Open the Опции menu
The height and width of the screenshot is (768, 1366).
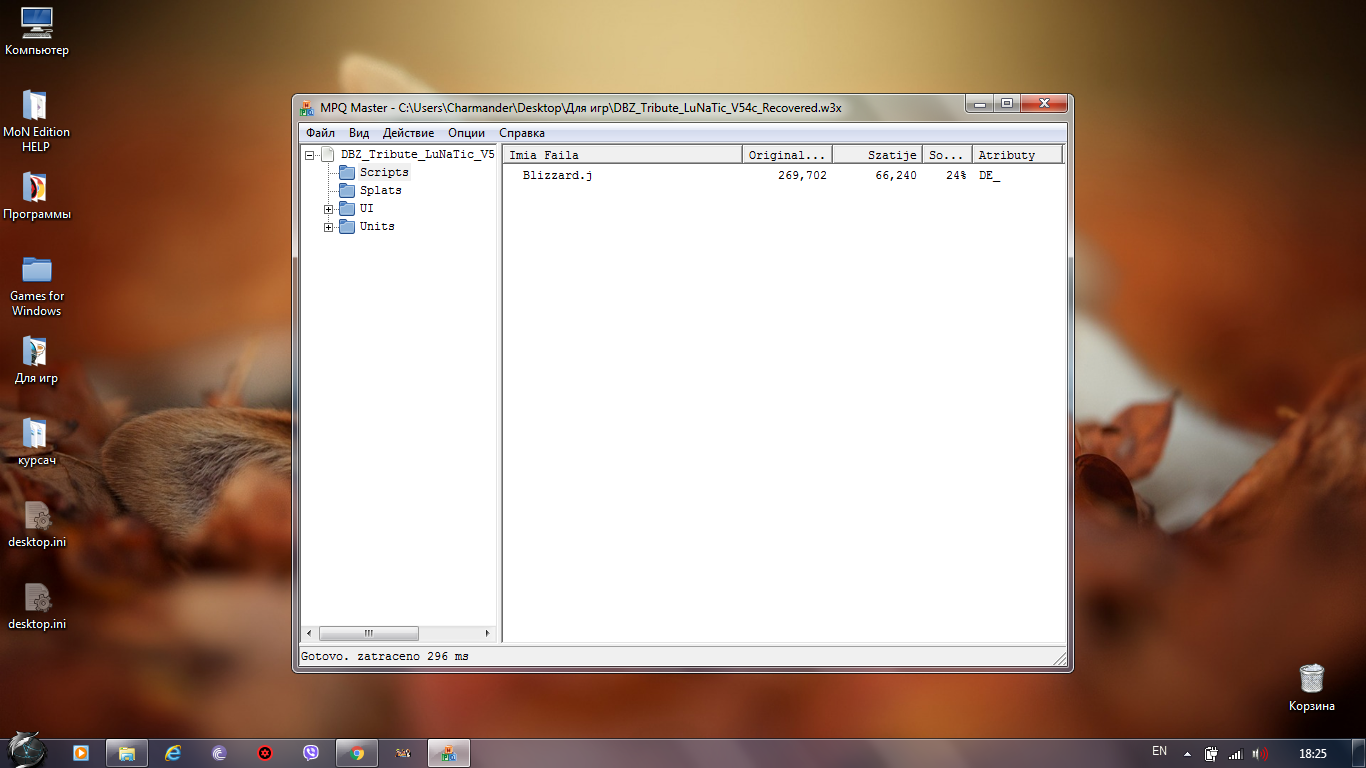click(x=466, y=133)
